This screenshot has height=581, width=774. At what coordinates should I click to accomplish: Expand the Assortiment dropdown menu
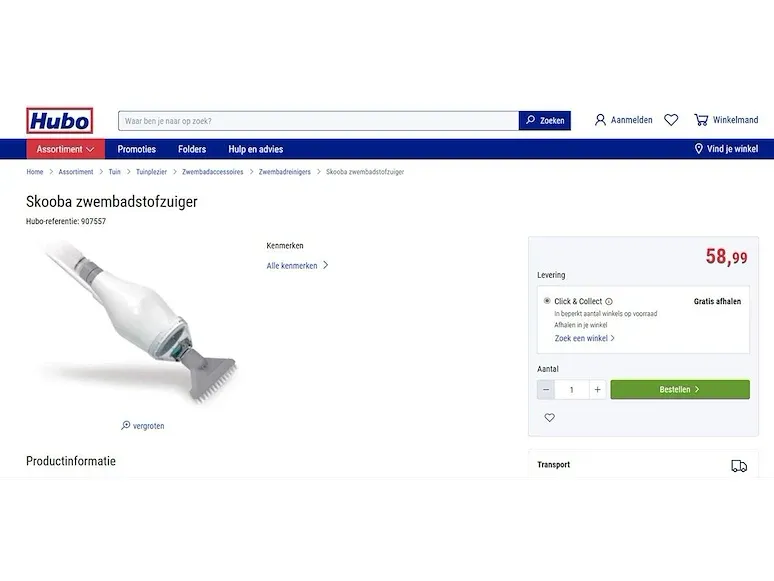[x=65, y=149]
